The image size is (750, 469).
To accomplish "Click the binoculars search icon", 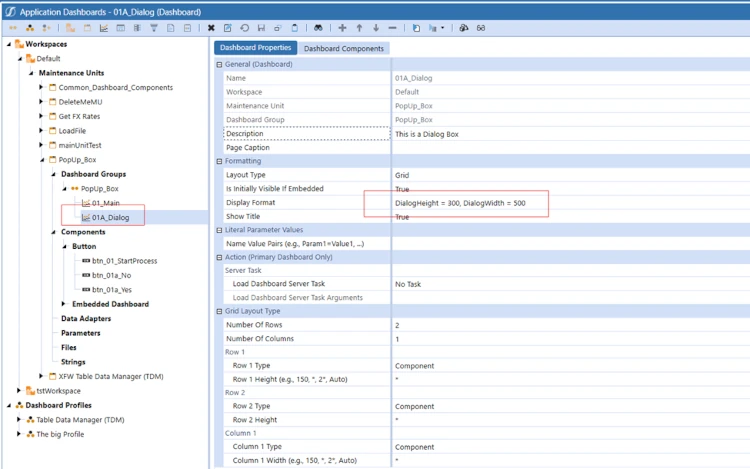I will click(318, 28).
